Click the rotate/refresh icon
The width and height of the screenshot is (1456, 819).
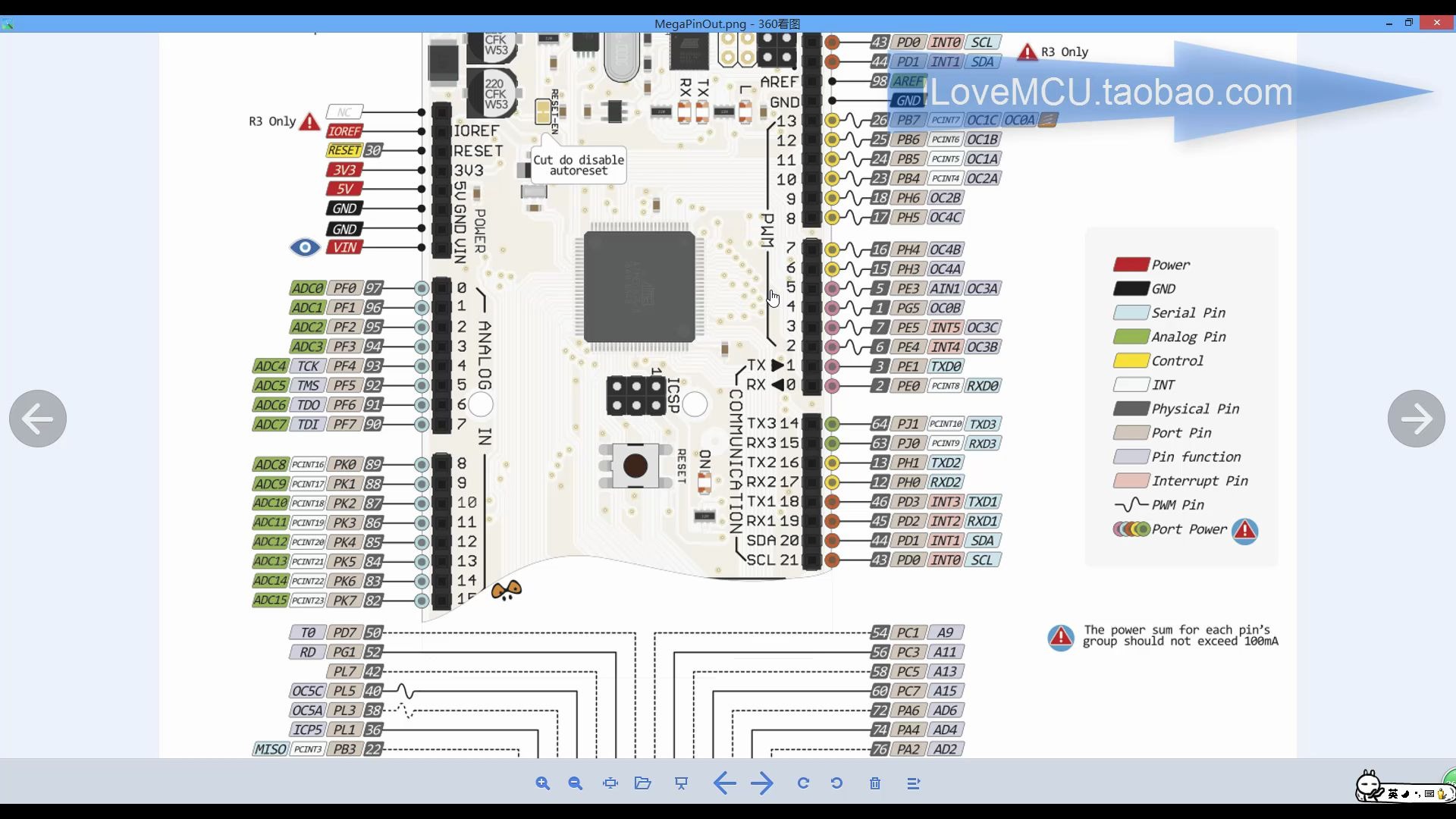coord(804,783)
